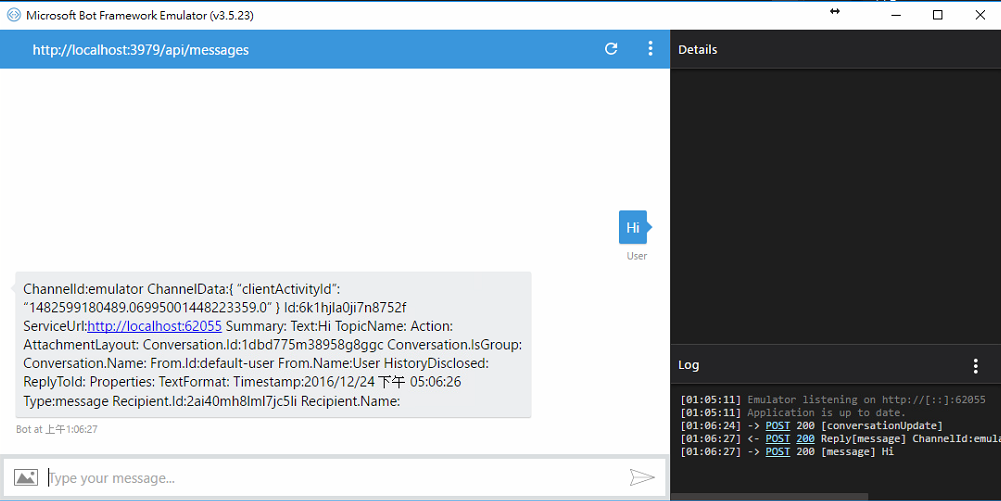Open the 200 status link in Reply[message] entry
Viewport: 1001px width, 501px height.
[x=805, y=438]
